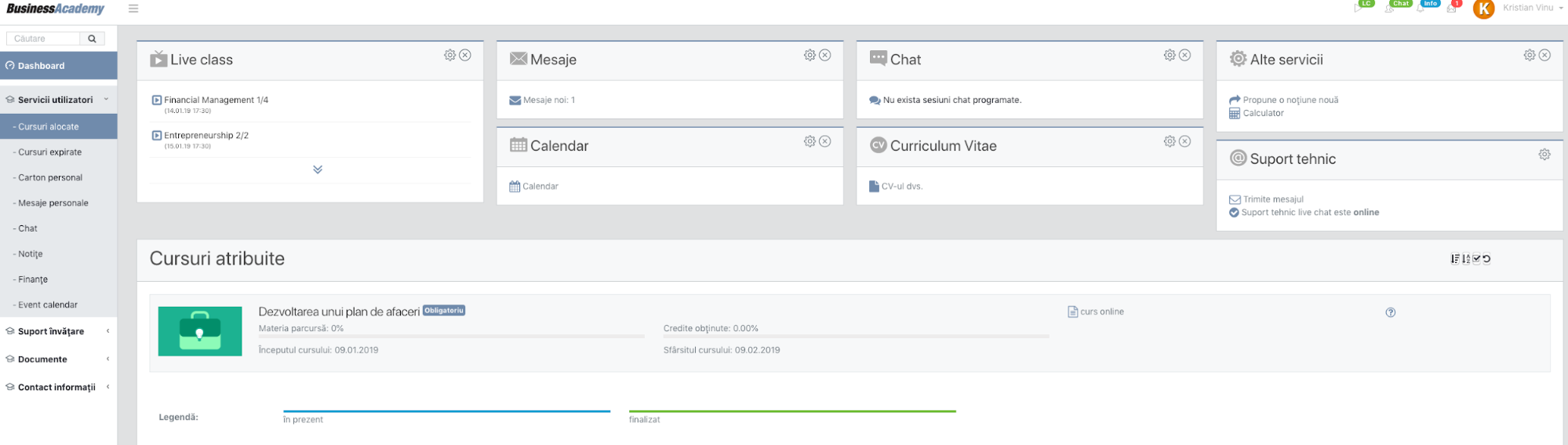Click the Materia parcursă progress bar
Viewport: 1568px width, 445px height.
[452, 337]
